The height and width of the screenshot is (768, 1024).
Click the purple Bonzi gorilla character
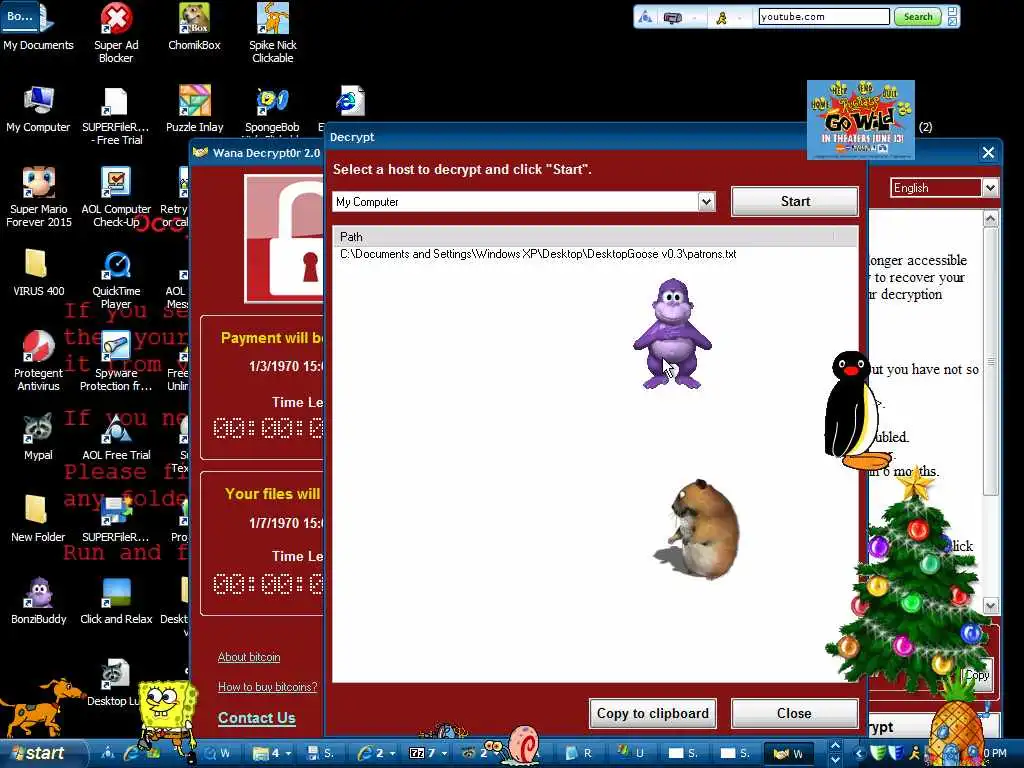672,334
